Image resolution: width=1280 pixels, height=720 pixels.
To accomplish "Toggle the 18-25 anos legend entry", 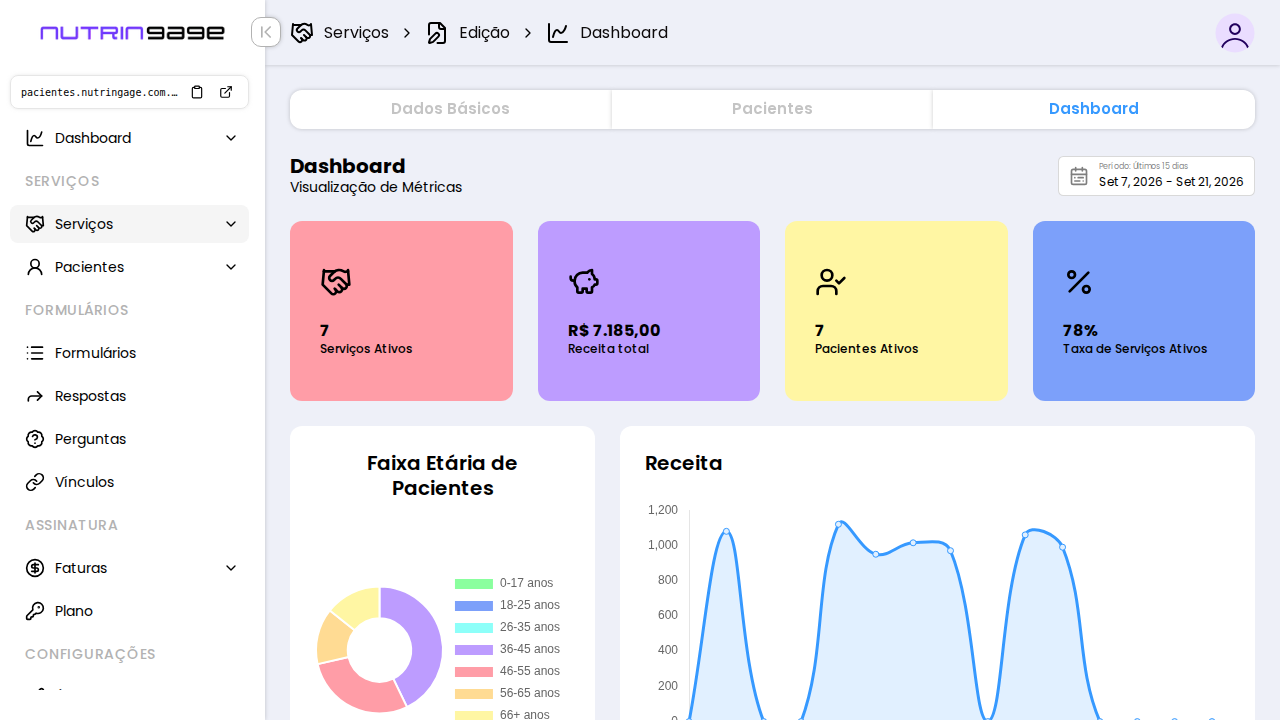I will click(507, 605).
